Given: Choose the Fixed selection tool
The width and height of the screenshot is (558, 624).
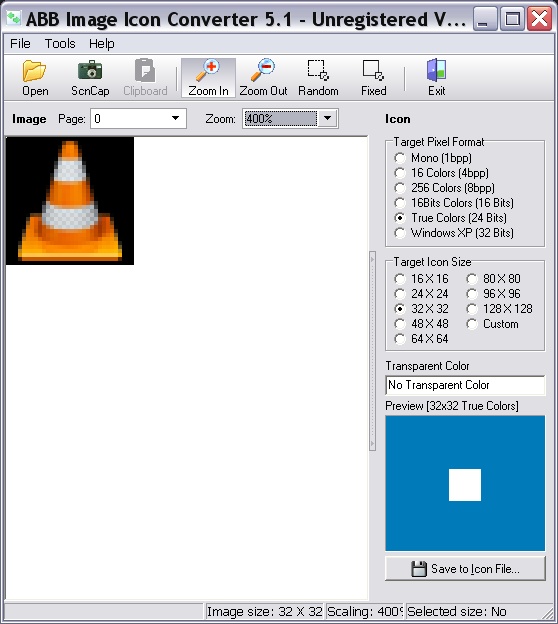Looking at the screenshot, I should [373, 78].
